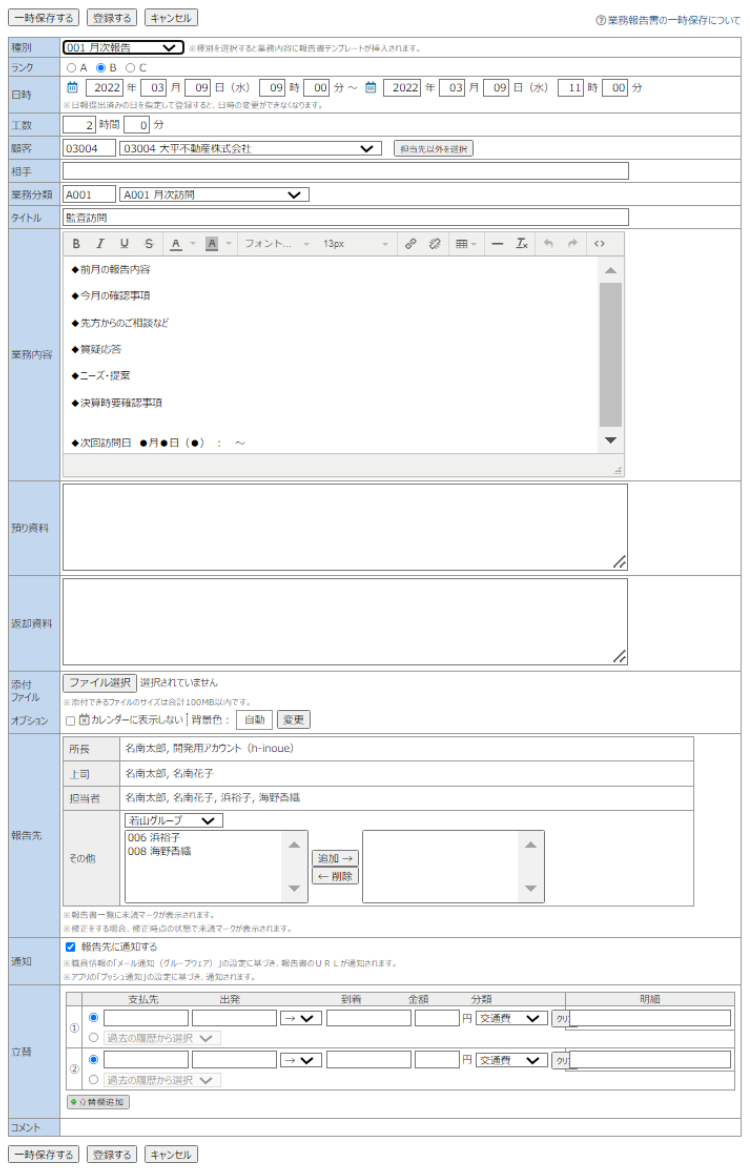Insert a horizontal line
750x1170 pixels.
click(498, 244)
